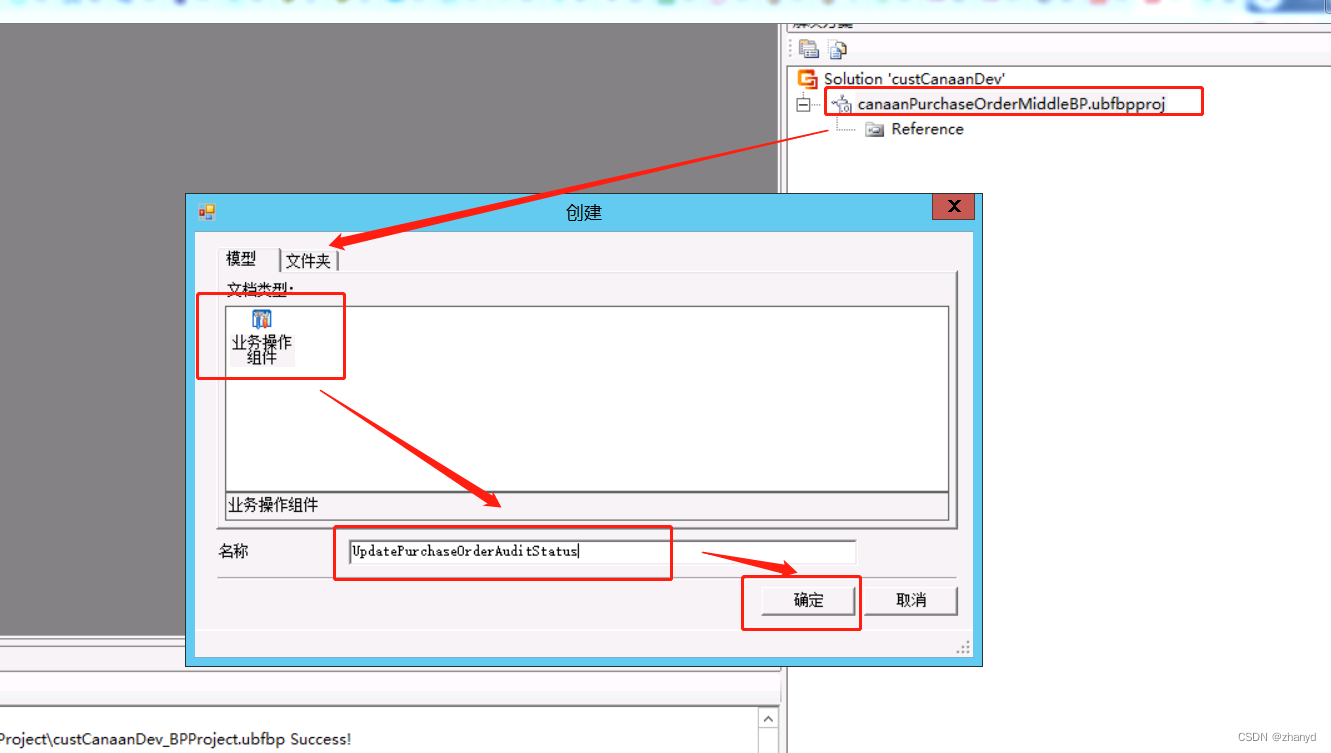The height and width of the screenshot is (753, 1331).
Task: Switch to the 文件夹 tab
Action: coord(309,261)
